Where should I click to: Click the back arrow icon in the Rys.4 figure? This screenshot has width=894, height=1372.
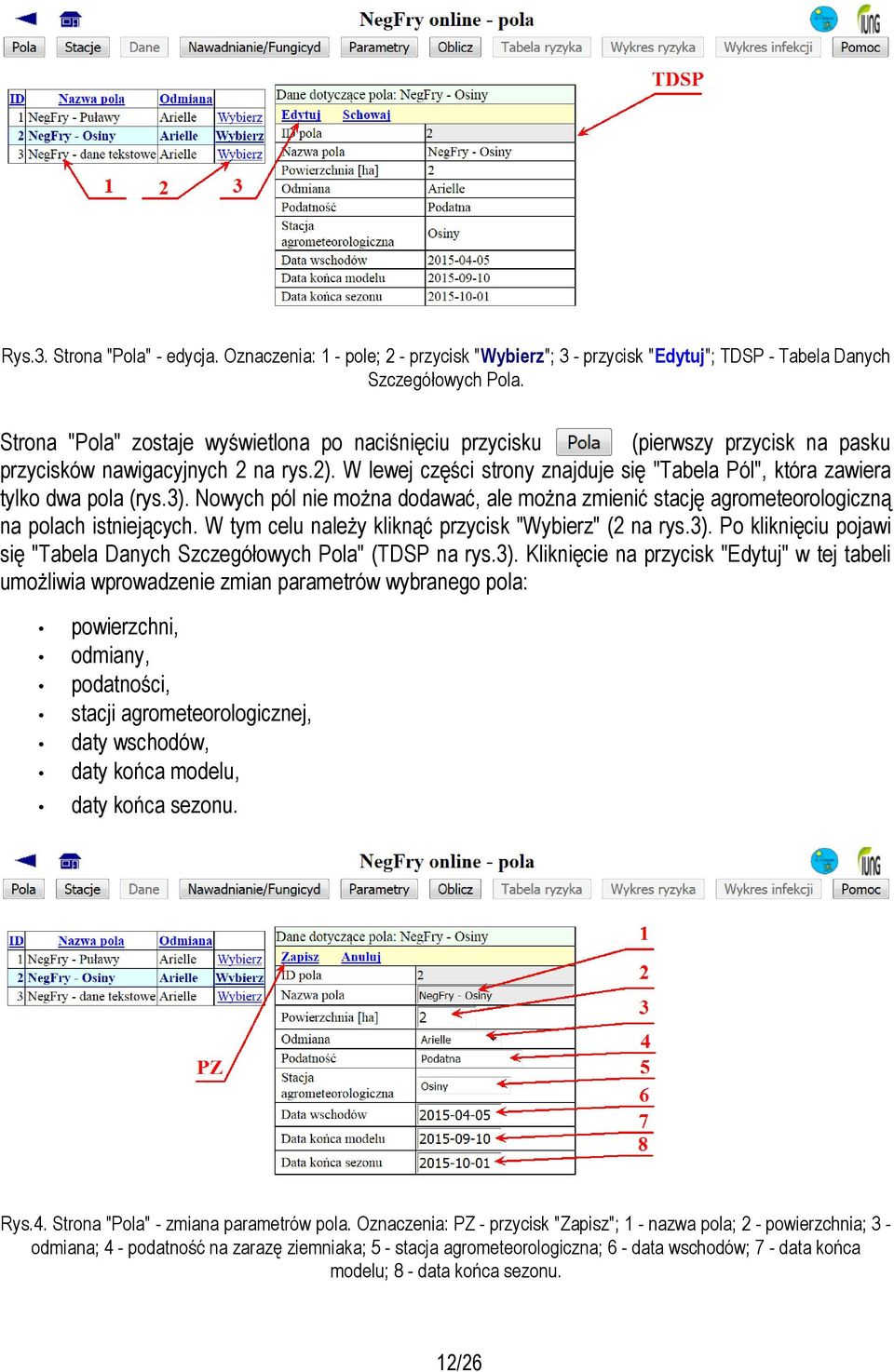tap(26, 860)
